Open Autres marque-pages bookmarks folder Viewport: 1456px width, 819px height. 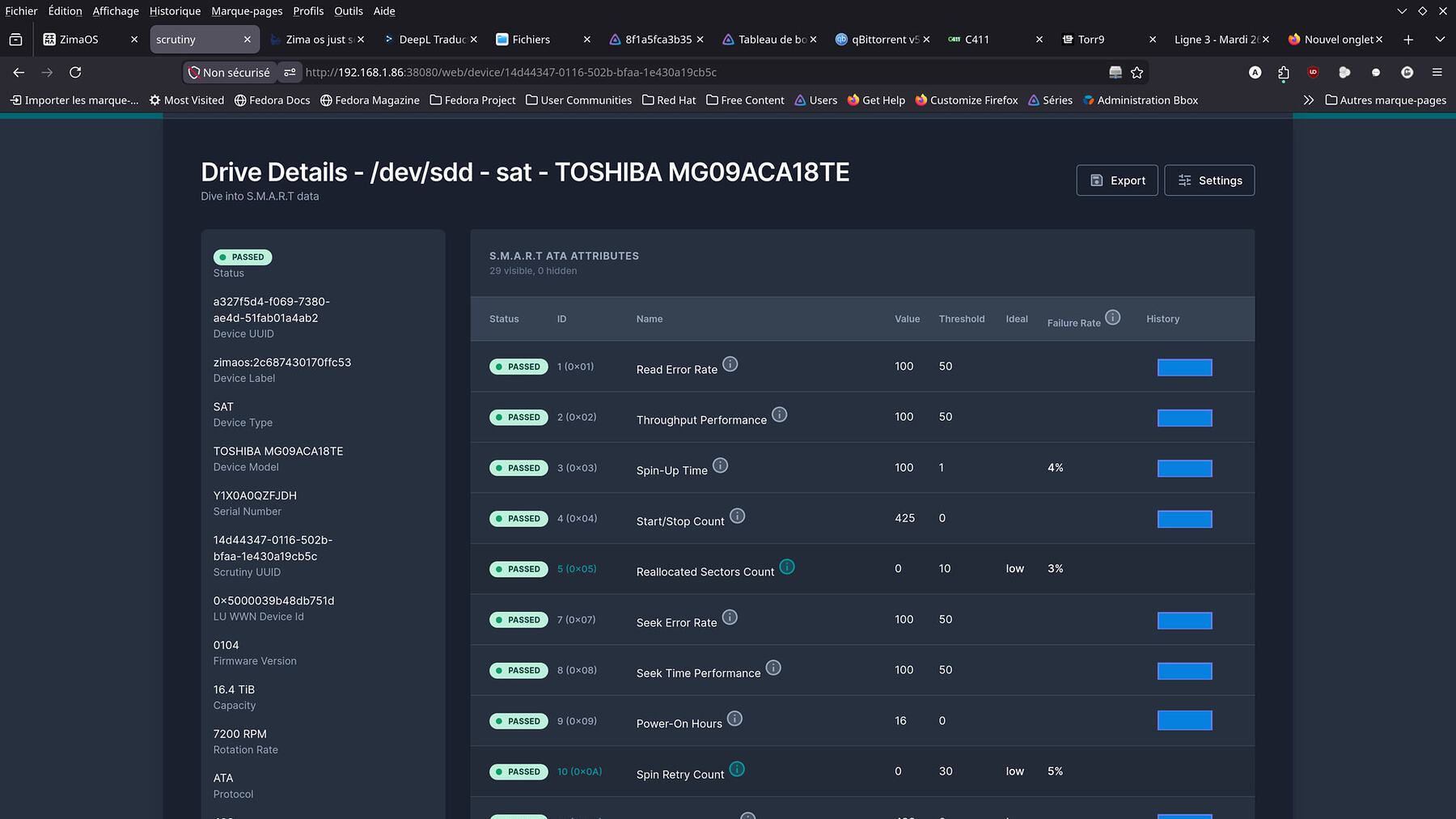point(1386,100)
